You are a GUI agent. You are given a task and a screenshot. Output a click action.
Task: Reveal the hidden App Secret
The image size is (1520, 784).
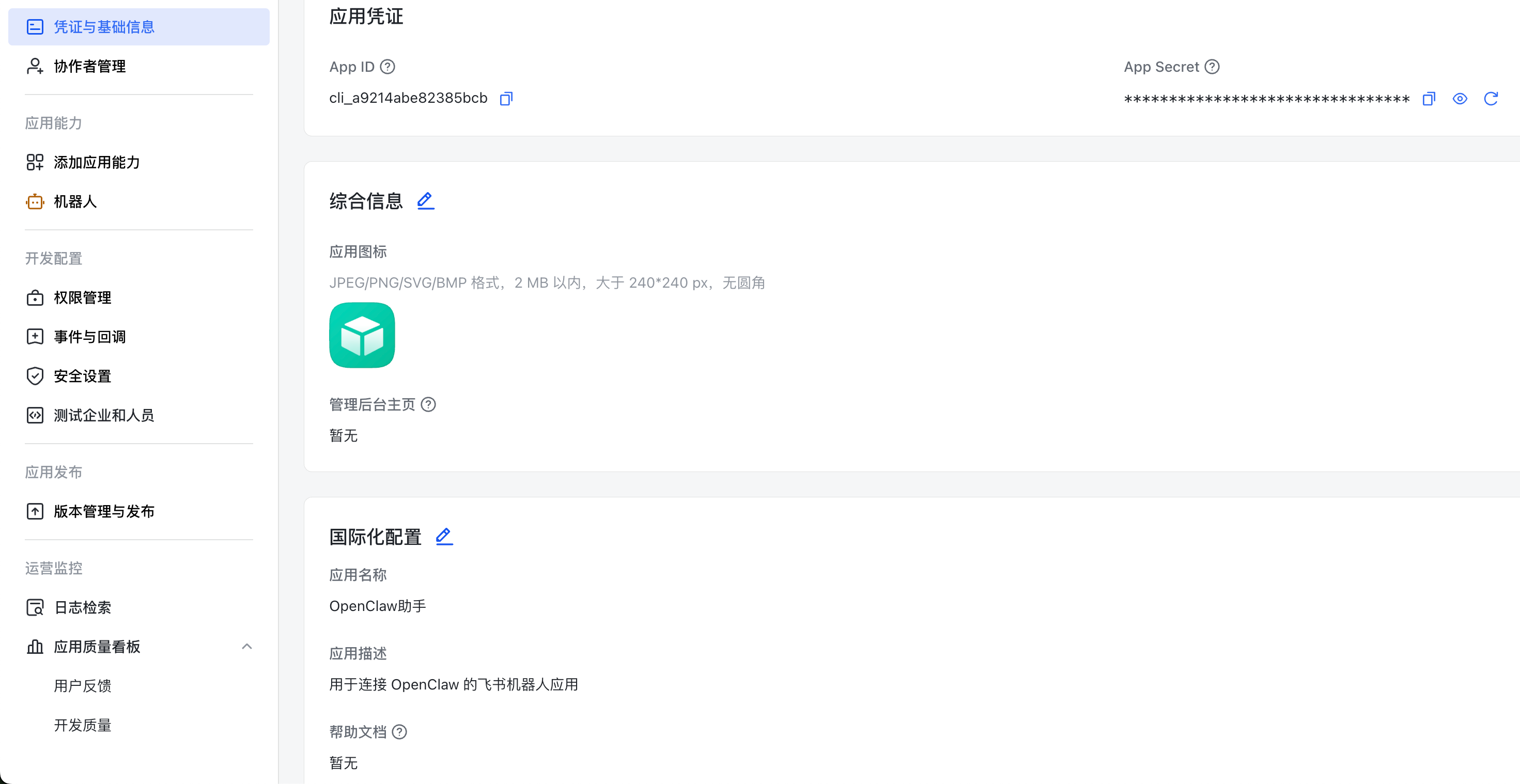pyautogui.click(x=1460, y=99)
